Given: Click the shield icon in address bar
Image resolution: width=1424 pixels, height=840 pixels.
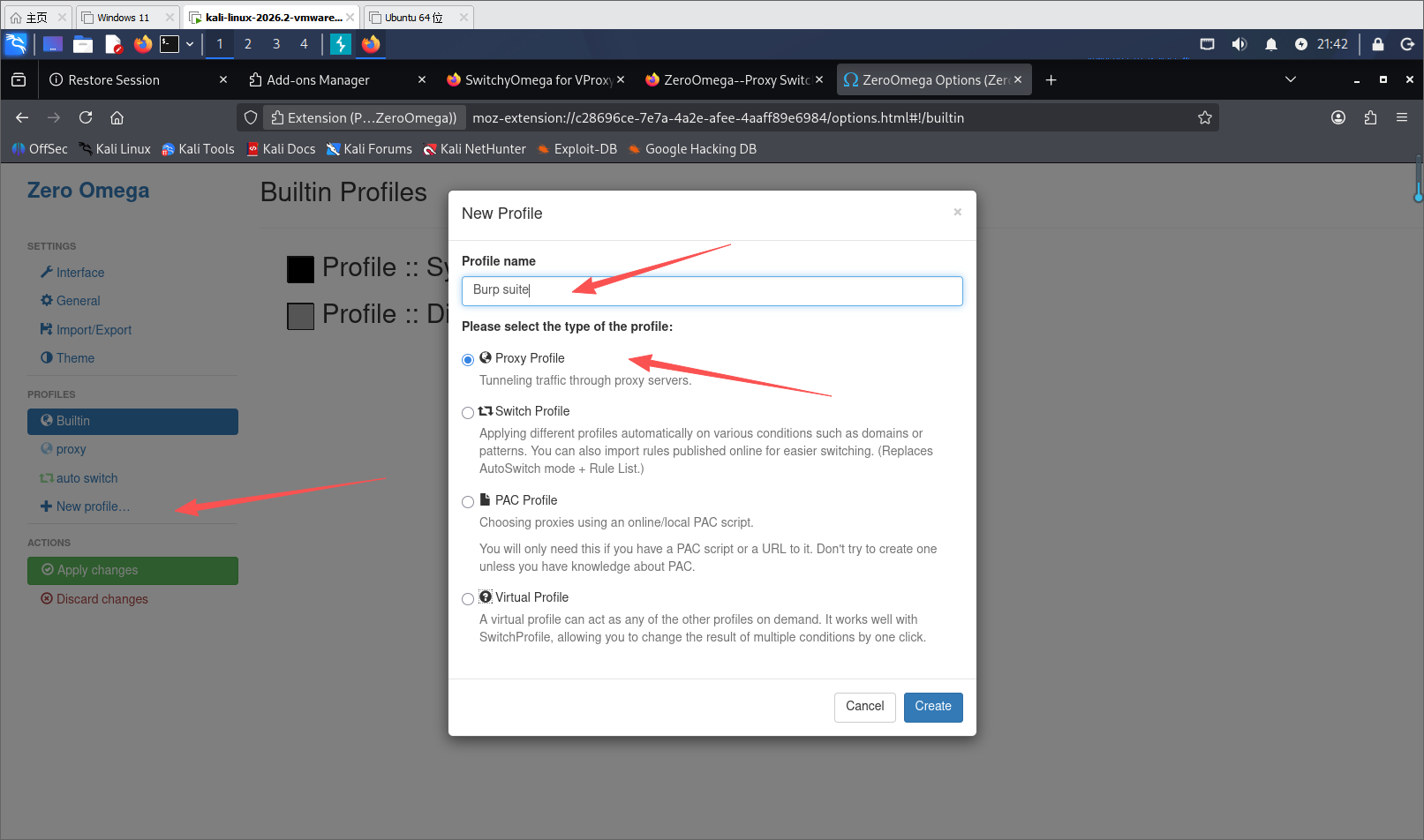Looking at the screenshot, I should click(251, 117).
